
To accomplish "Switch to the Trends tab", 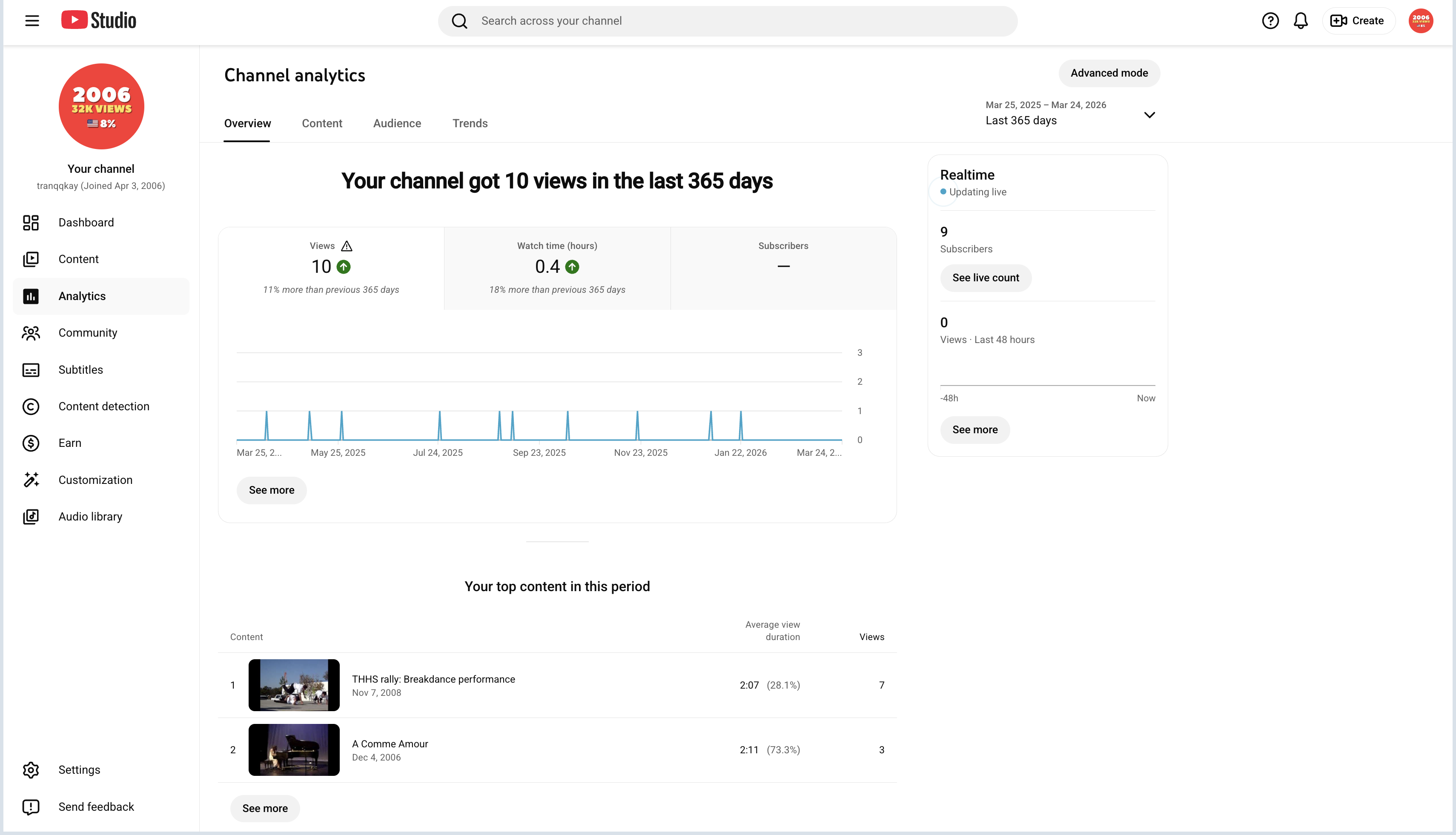I will (470, 123).
